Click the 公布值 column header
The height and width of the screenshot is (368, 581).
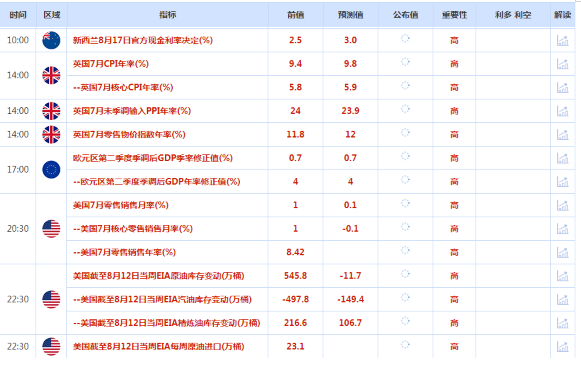pyautogui.click(x=405, y=15)
